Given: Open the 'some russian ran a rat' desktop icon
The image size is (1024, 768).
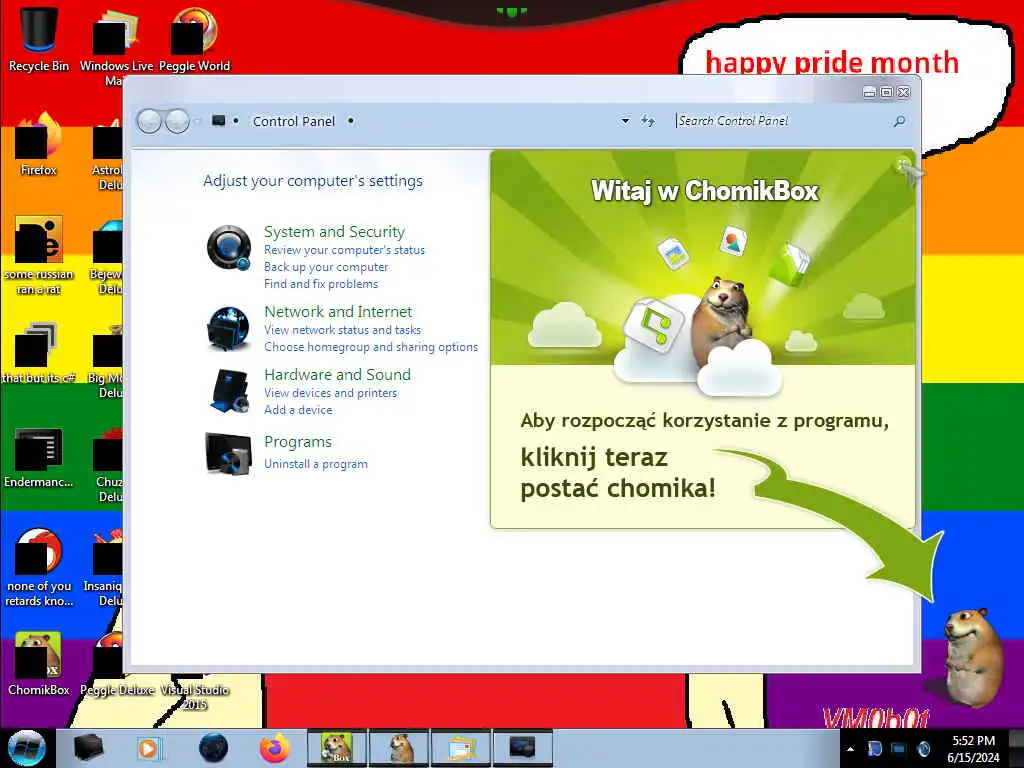Looking at the screenshot, I should (39, 255).
